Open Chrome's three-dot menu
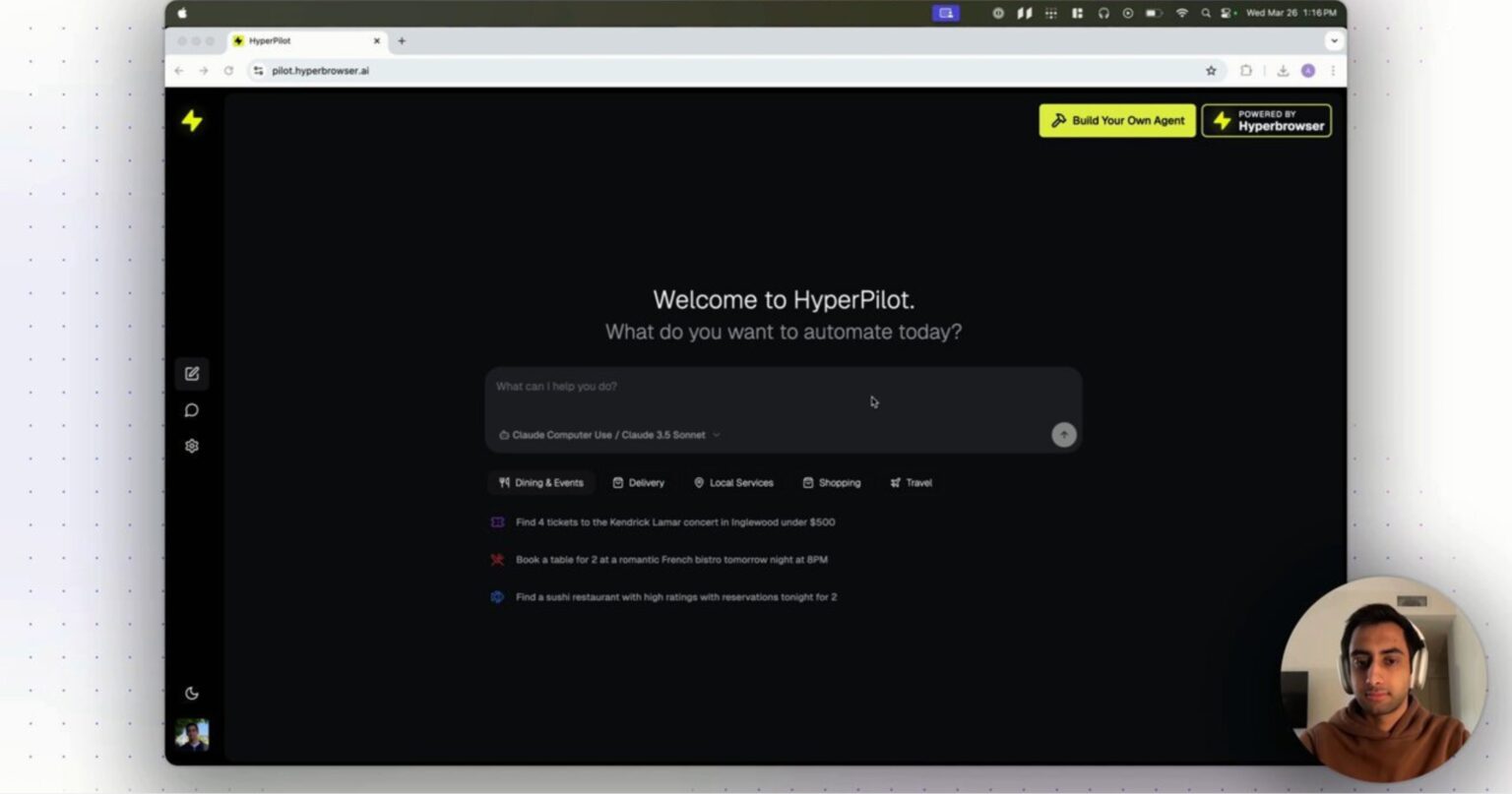 [1334, 71]
